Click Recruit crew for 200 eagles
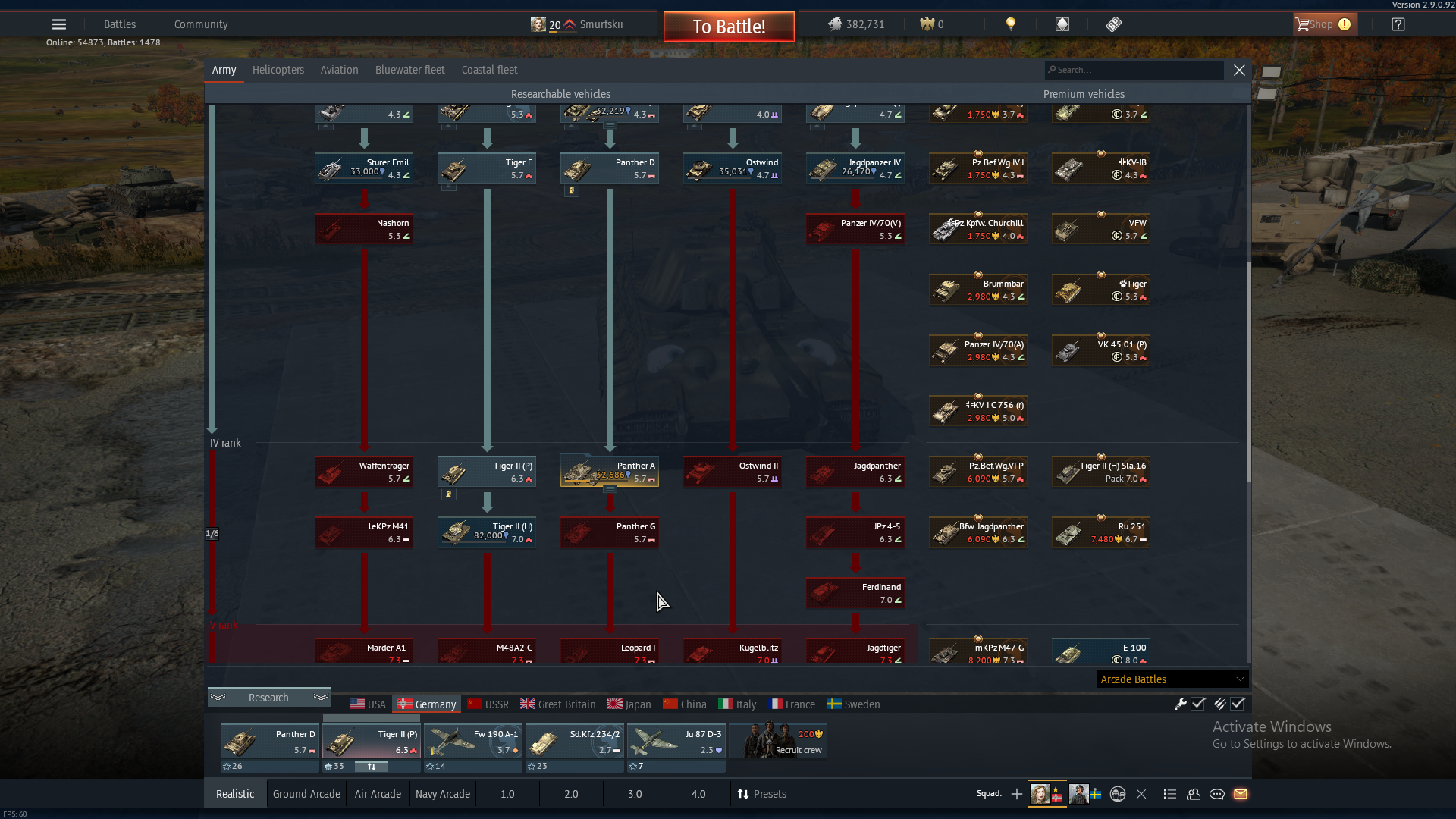 (x=777, y=741)
